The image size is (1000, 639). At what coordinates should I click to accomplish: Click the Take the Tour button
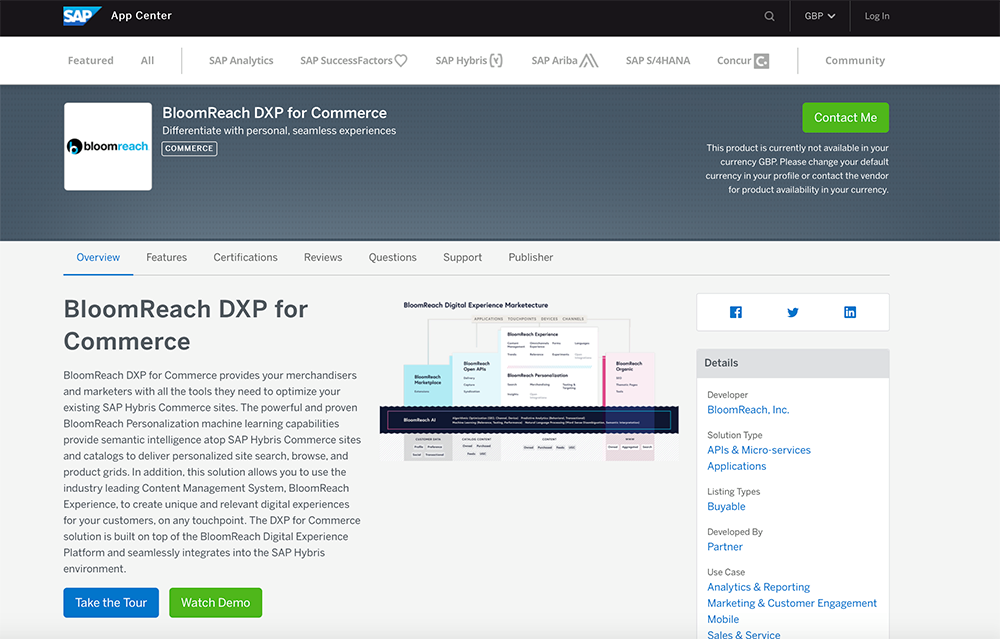pyautogui.click(x=111, y=603)
